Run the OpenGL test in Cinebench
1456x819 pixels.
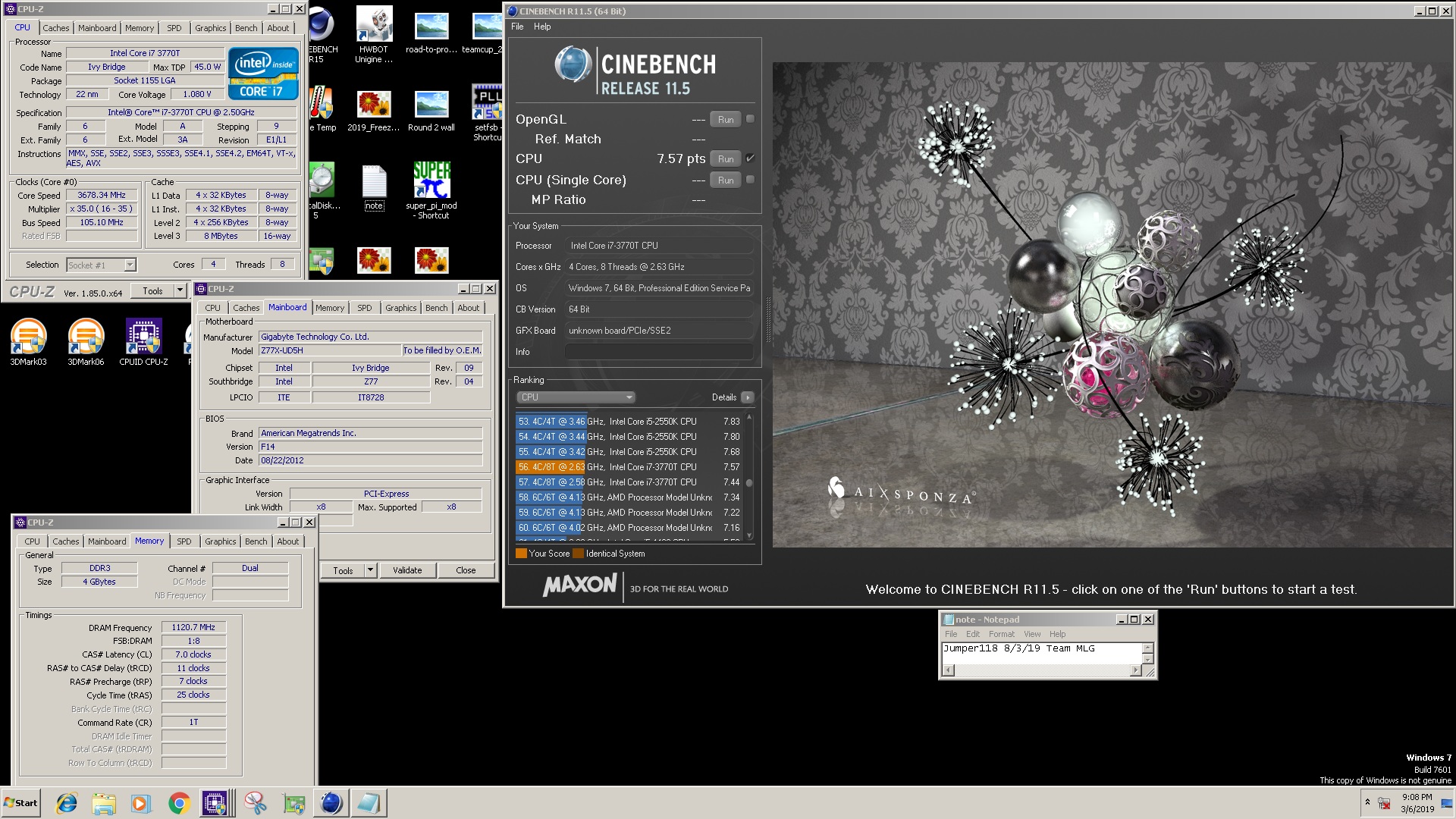726,119
